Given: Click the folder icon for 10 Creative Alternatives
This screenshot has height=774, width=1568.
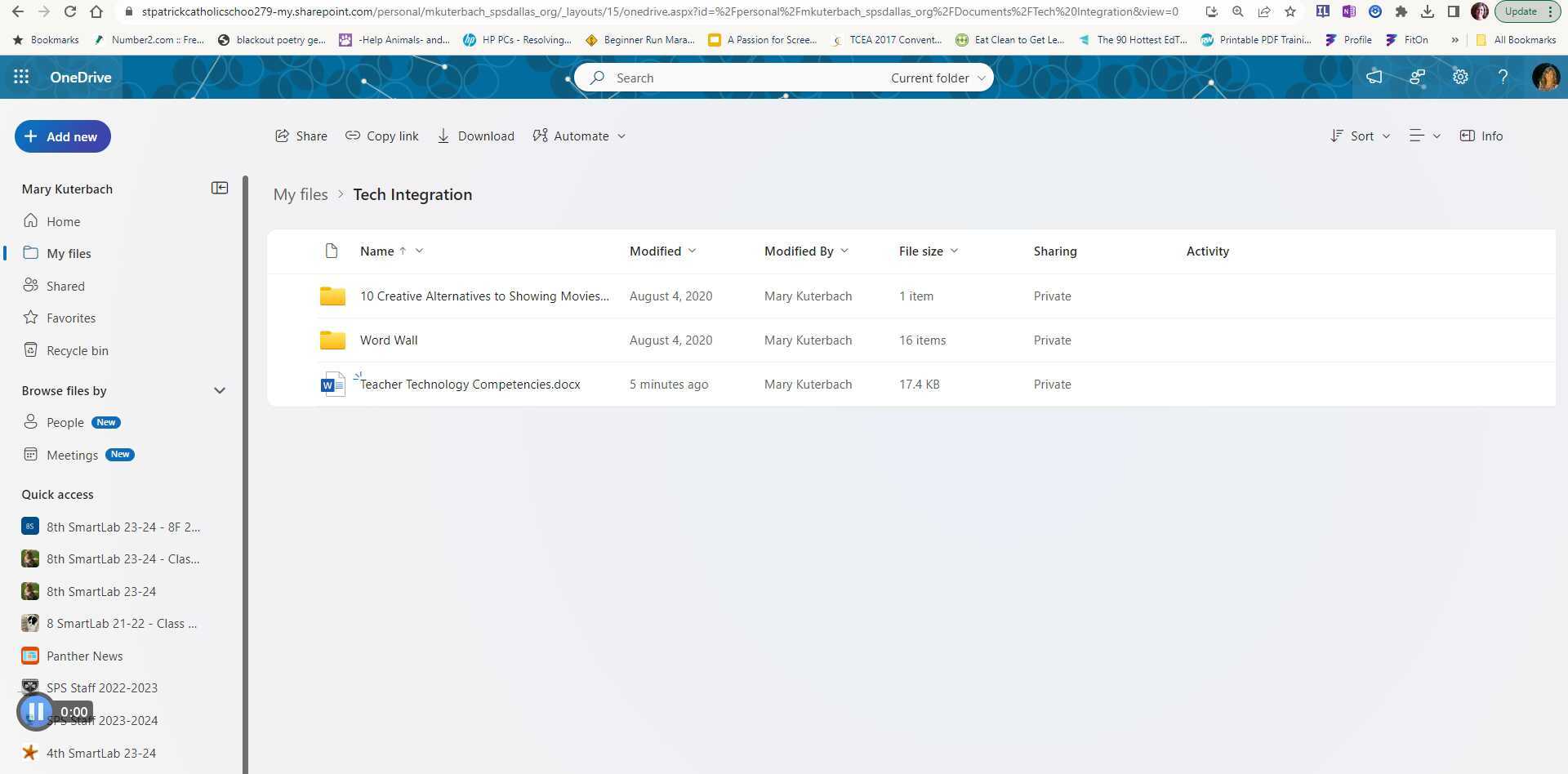Looking at the screenshot, I should [332, 296].
